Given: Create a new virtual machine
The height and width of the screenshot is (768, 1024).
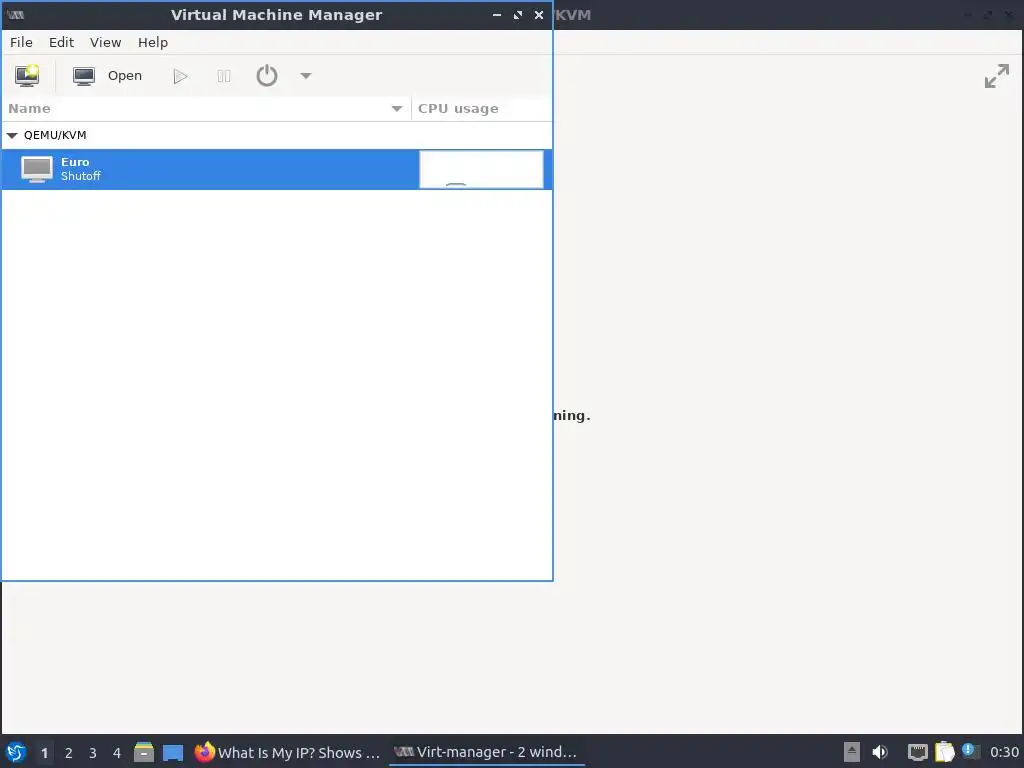Looking at the screenshot, I should coord(27,76).
